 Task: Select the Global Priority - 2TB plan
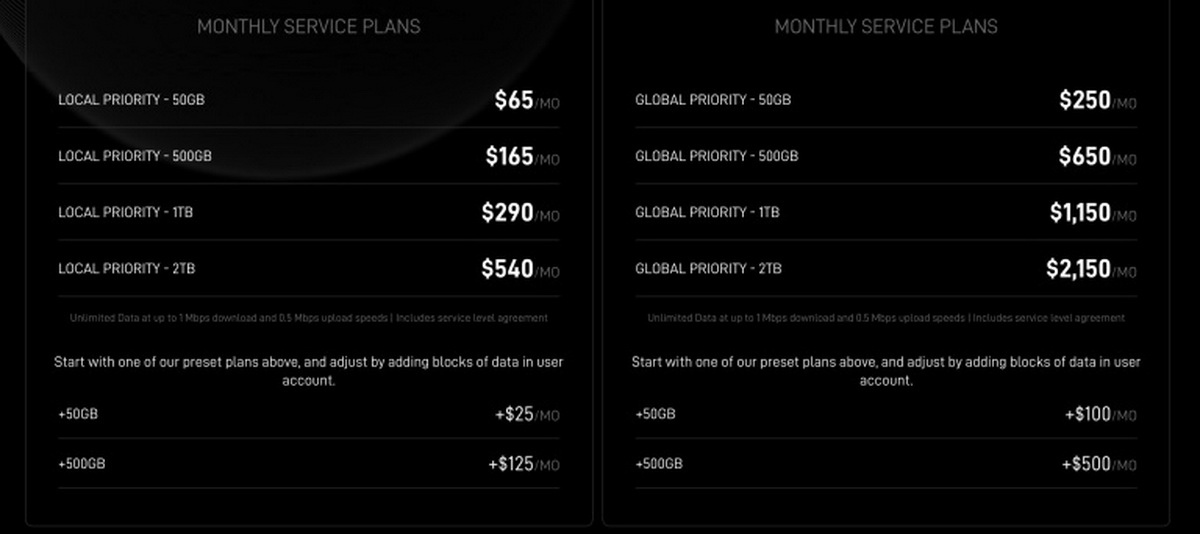708,268
